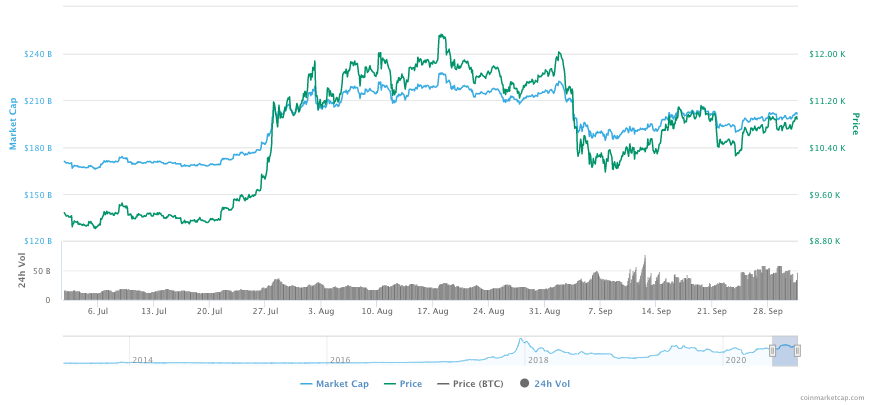Screen dimensions: 883x405
Task: Toggle the Price (BTC) legend item
Action: [x=479, y=384]
